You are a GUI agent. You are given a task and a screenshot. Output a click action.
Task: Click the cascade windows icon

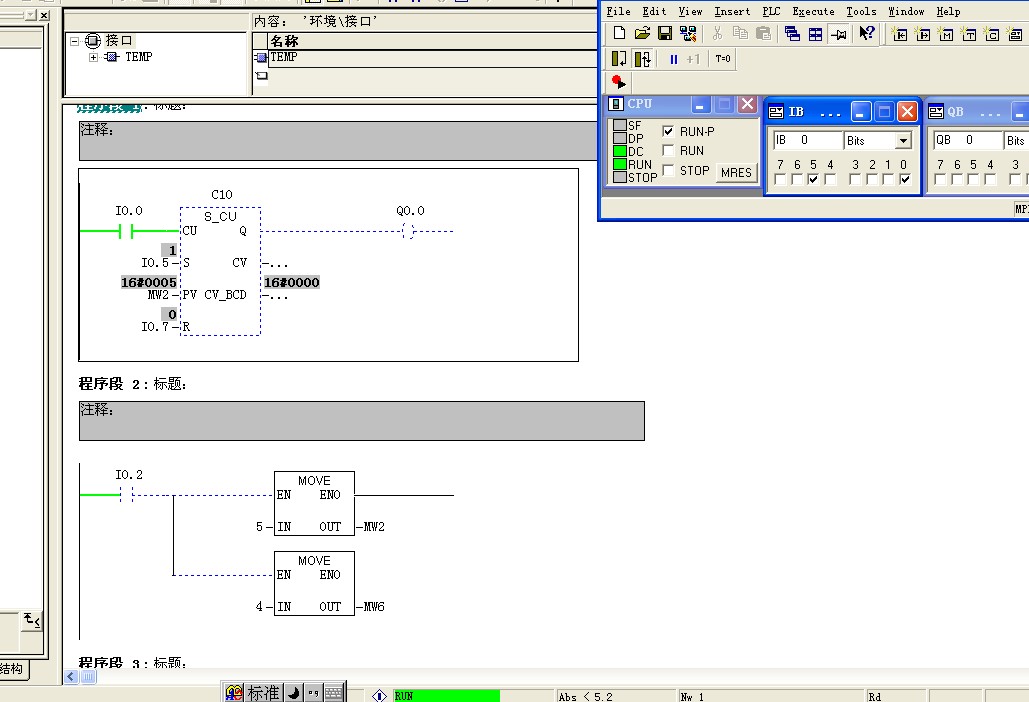[x=792, y=34]
